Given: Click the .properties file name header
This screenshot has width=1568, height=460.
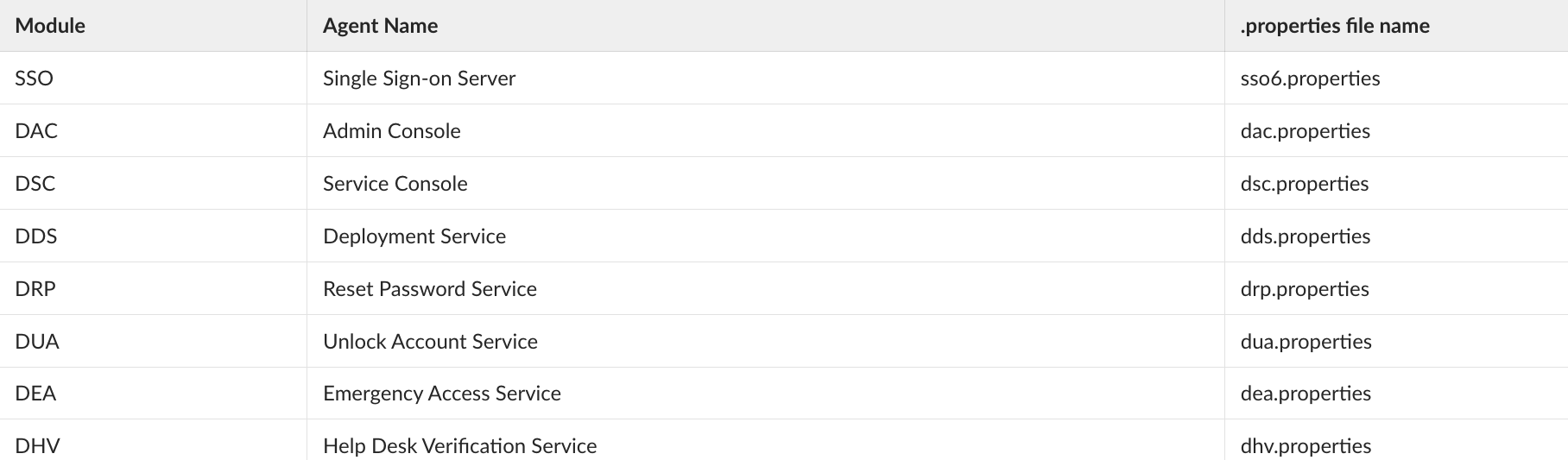Looking at the screenshot, I should (x=1334, y=26).
